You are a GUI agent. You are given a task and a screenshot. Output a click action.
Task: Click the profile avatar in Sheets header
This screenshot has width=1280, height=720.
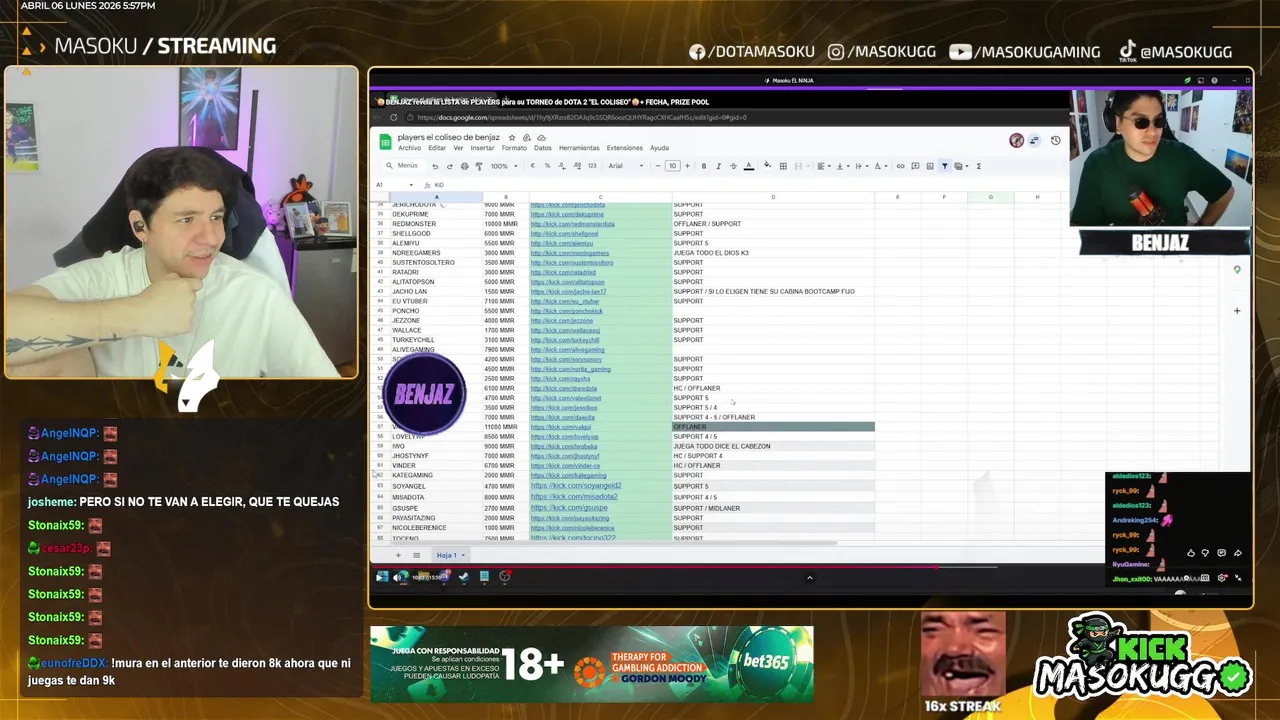point(1016,141)
